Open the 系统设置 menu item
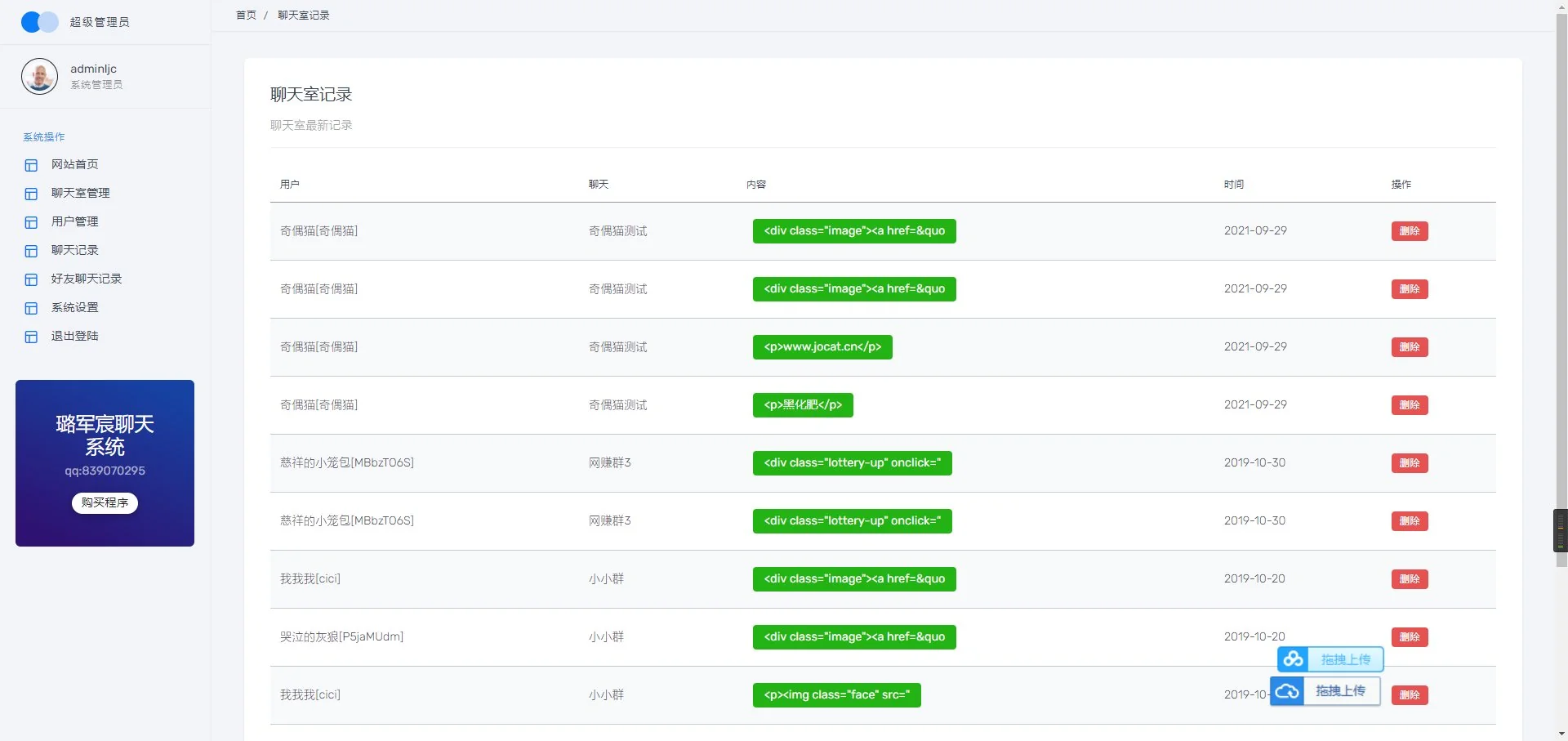 (74, 307)
